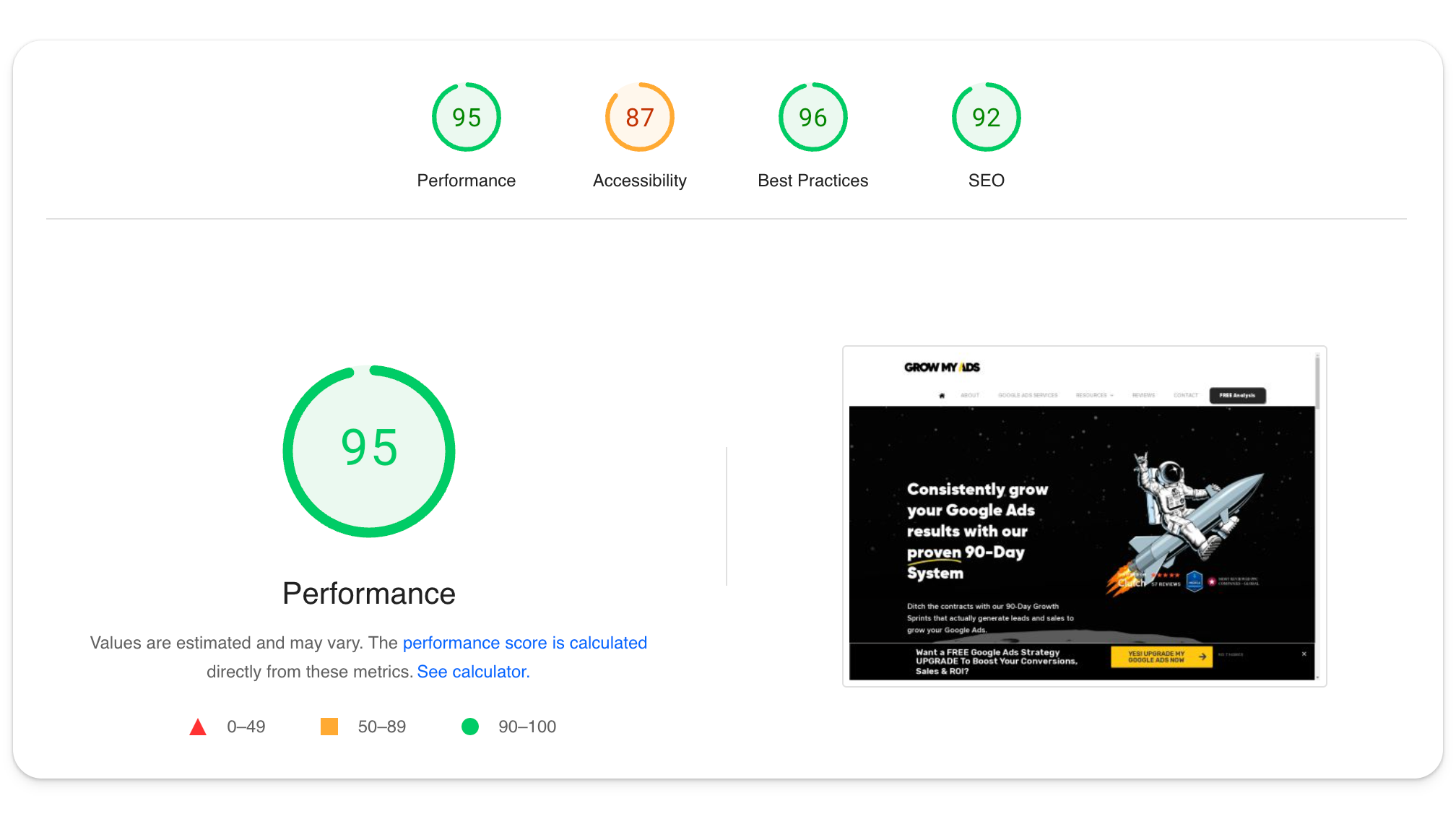Click the Performance score circle icon
This screenshot has width=1456, height=819.
click(466, 117)
